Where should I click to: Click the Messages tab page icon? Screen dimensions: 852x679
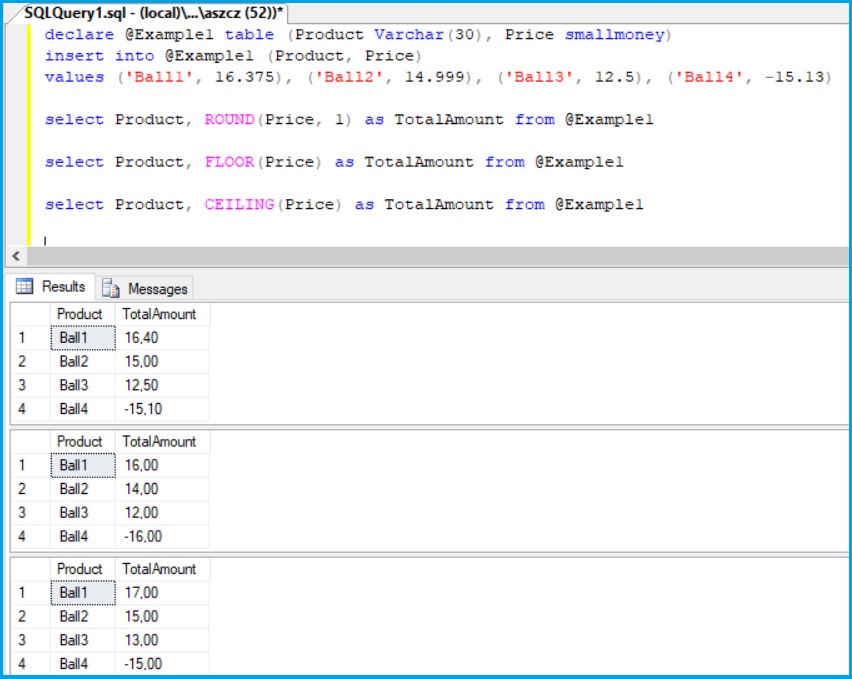pos(111,288)
